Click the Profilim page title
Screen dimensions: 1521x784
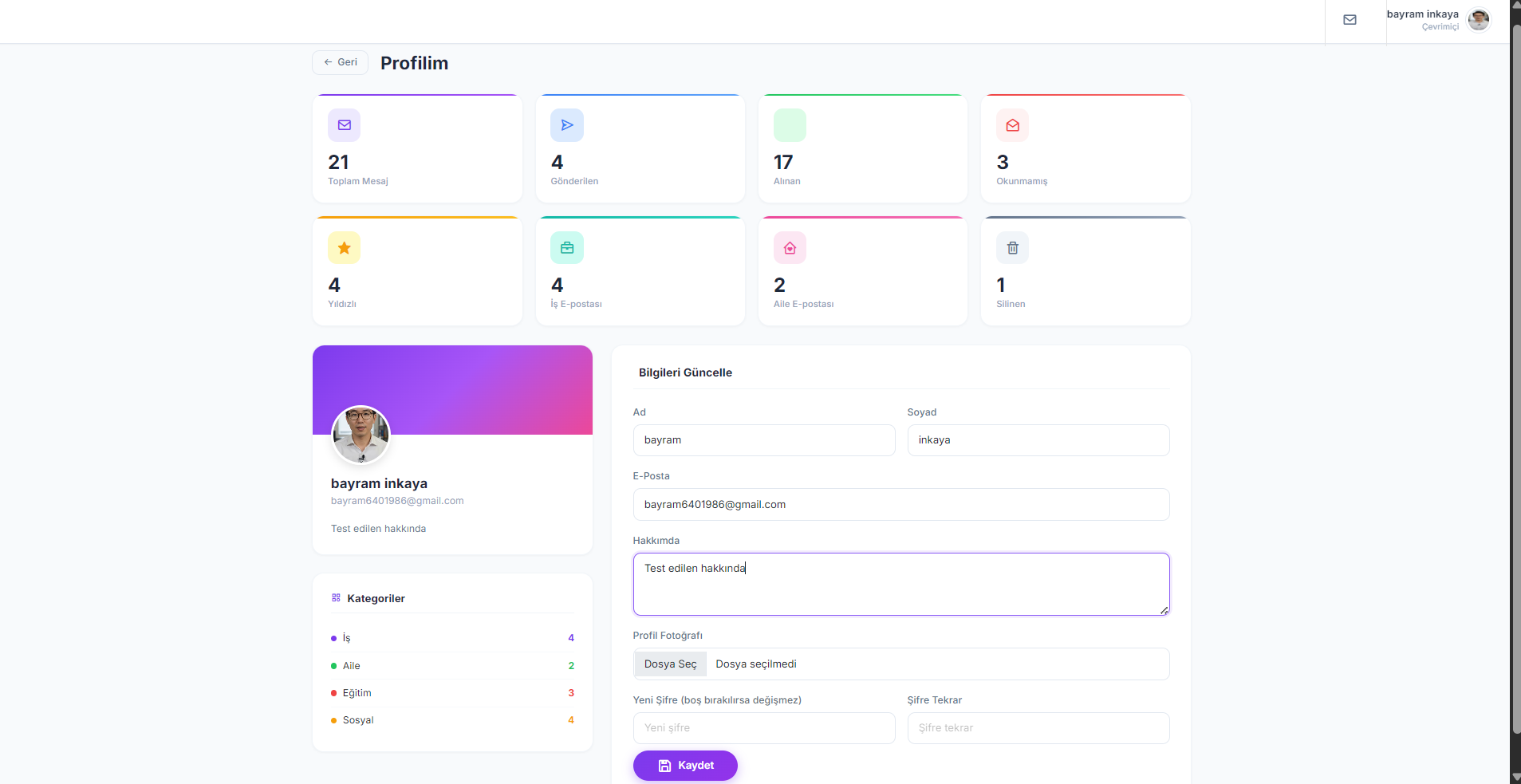pos(414,63)
